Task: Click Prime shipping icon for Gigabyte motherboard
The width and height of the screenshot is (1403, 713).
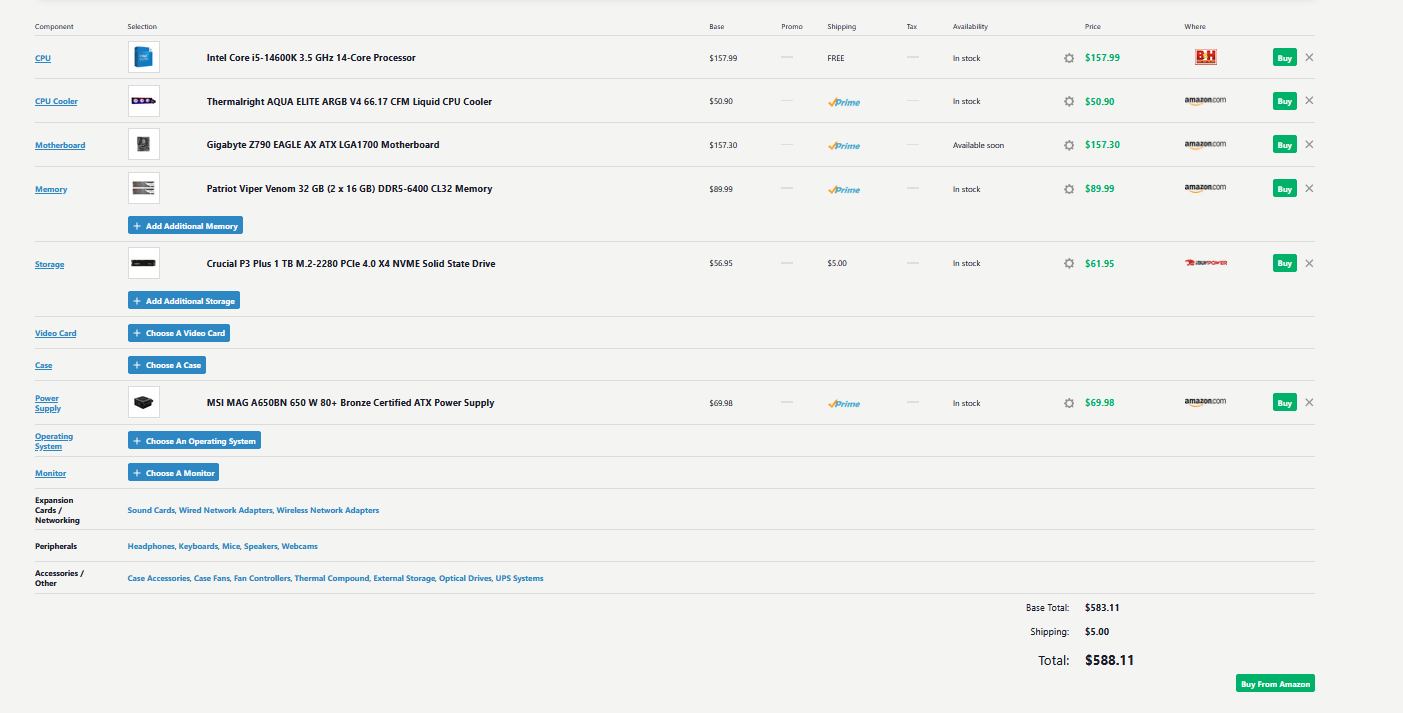Action: coord(843,146)
